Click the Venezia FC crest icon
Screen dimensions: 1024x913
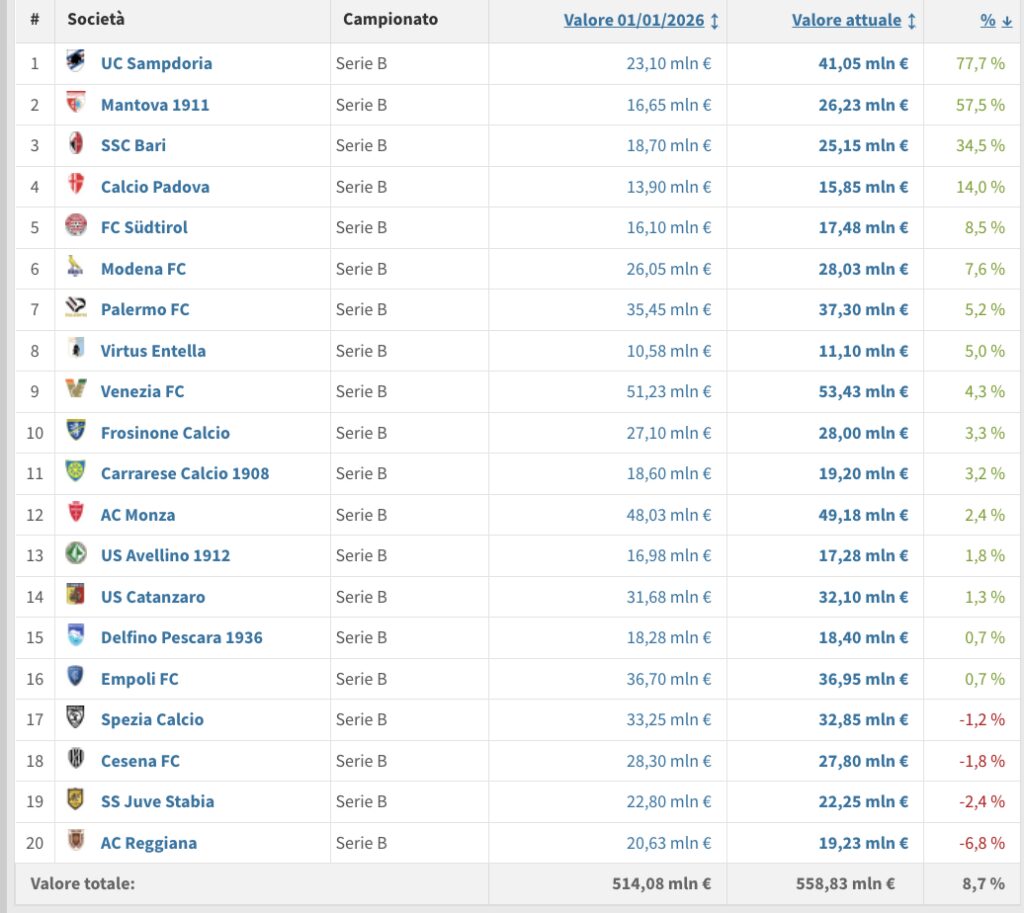coord(76,391)
